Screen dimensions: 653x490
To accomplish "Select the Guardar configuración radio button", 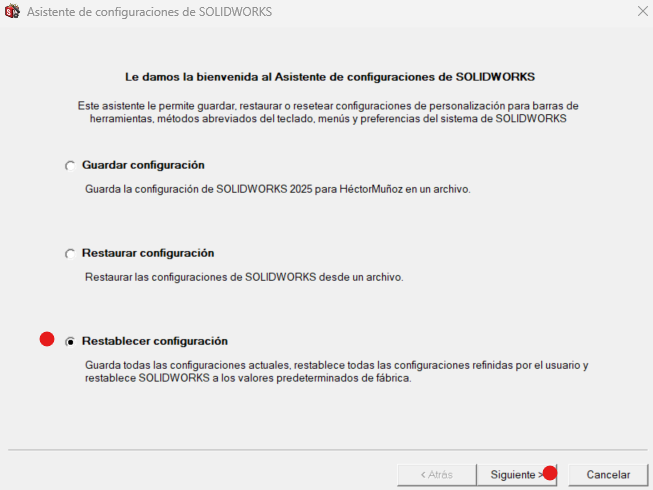I will pyautogui.click(x=70, y=166).
